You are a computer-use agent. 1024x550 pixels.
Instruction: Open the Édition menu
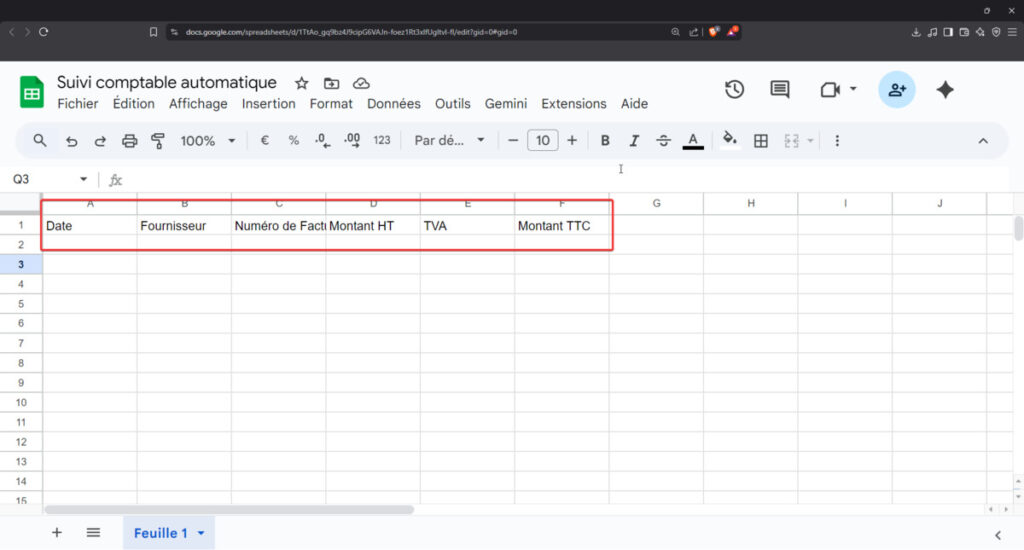(134, 104)
